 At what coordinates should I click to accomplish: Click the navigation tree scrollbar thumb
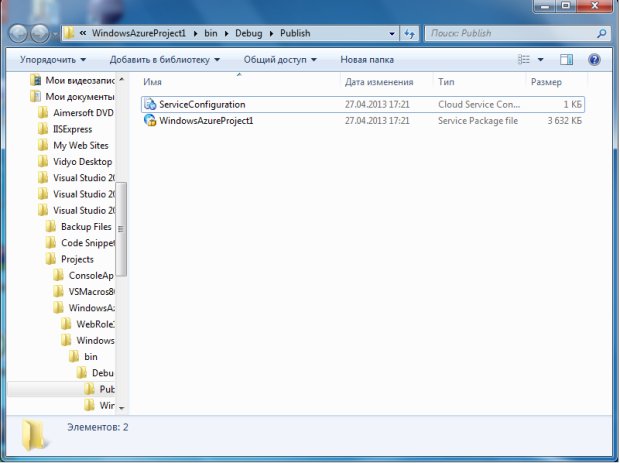tap(121, 229)
